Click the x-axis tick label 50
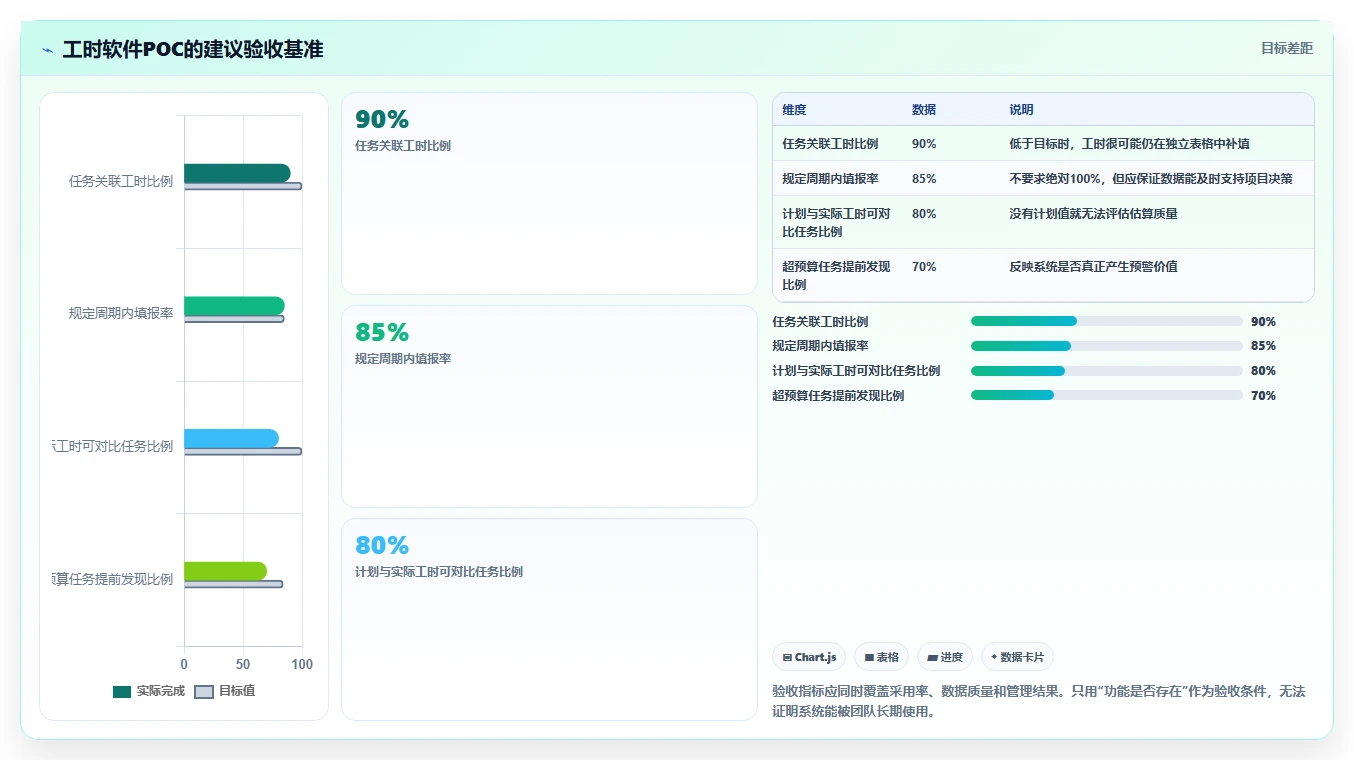 243,664
